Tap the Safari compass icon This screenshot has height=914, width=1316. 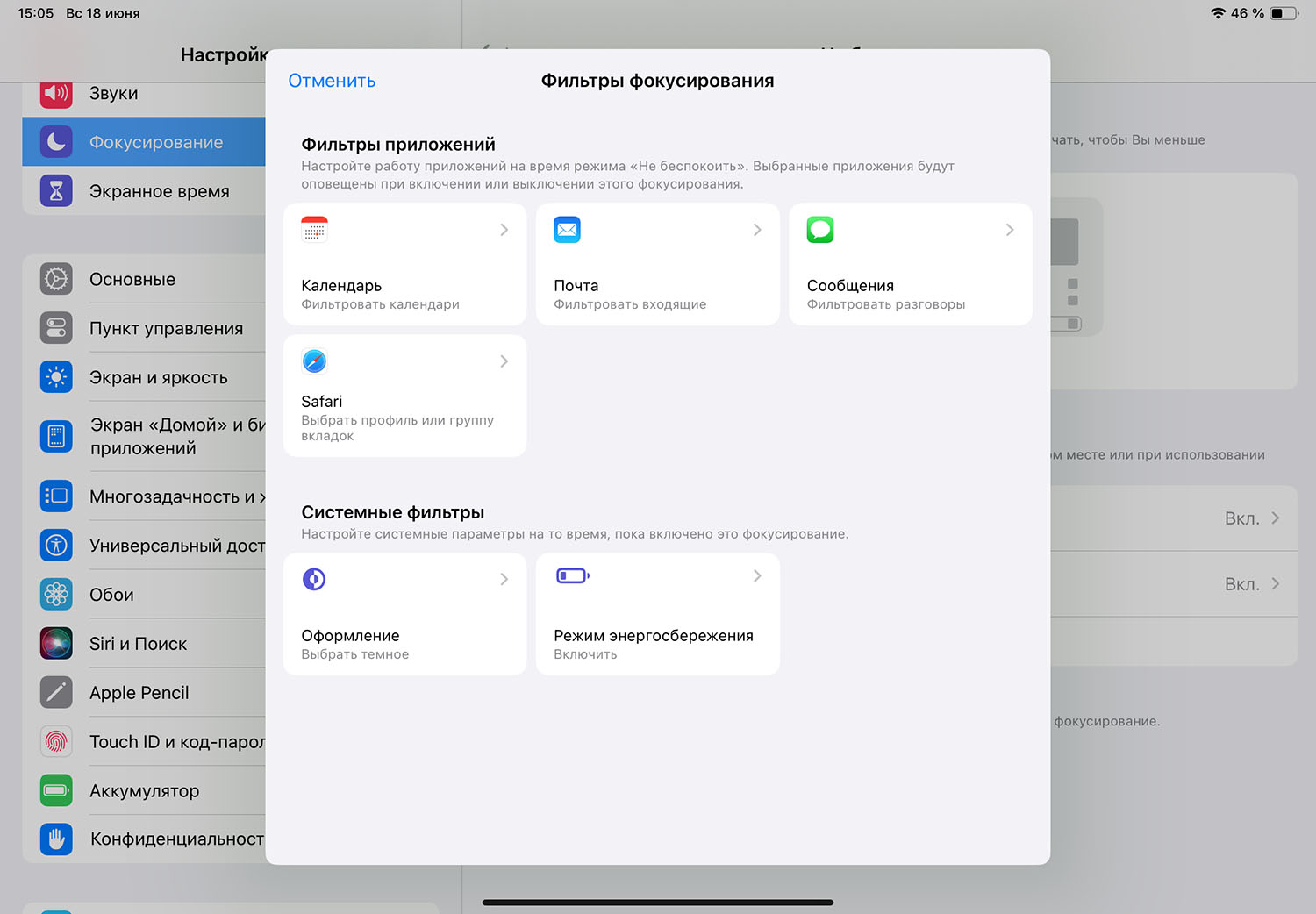314,361
